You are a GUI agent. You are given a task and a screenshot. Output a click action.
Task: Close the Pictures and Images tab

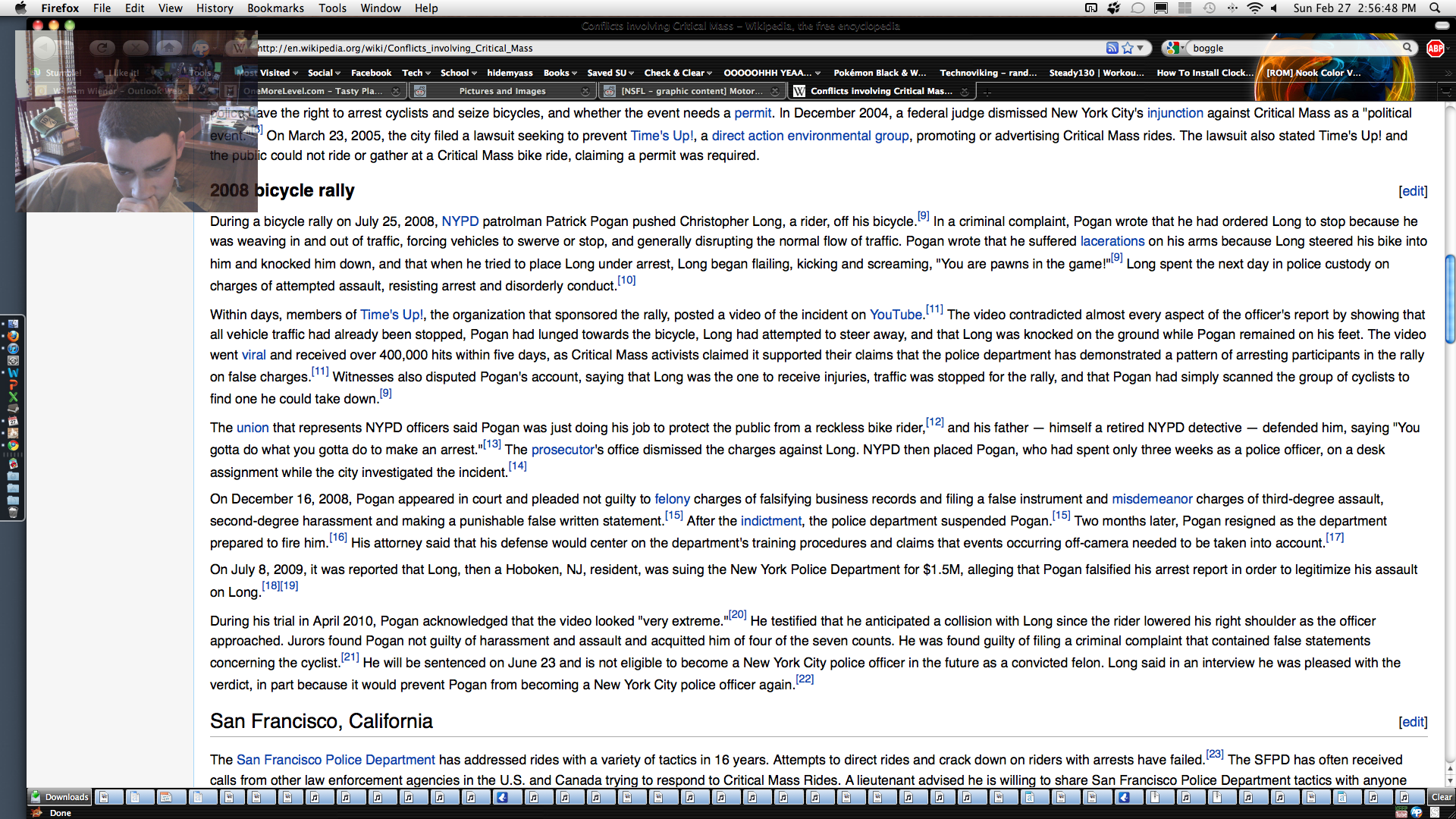coord(585,91)
